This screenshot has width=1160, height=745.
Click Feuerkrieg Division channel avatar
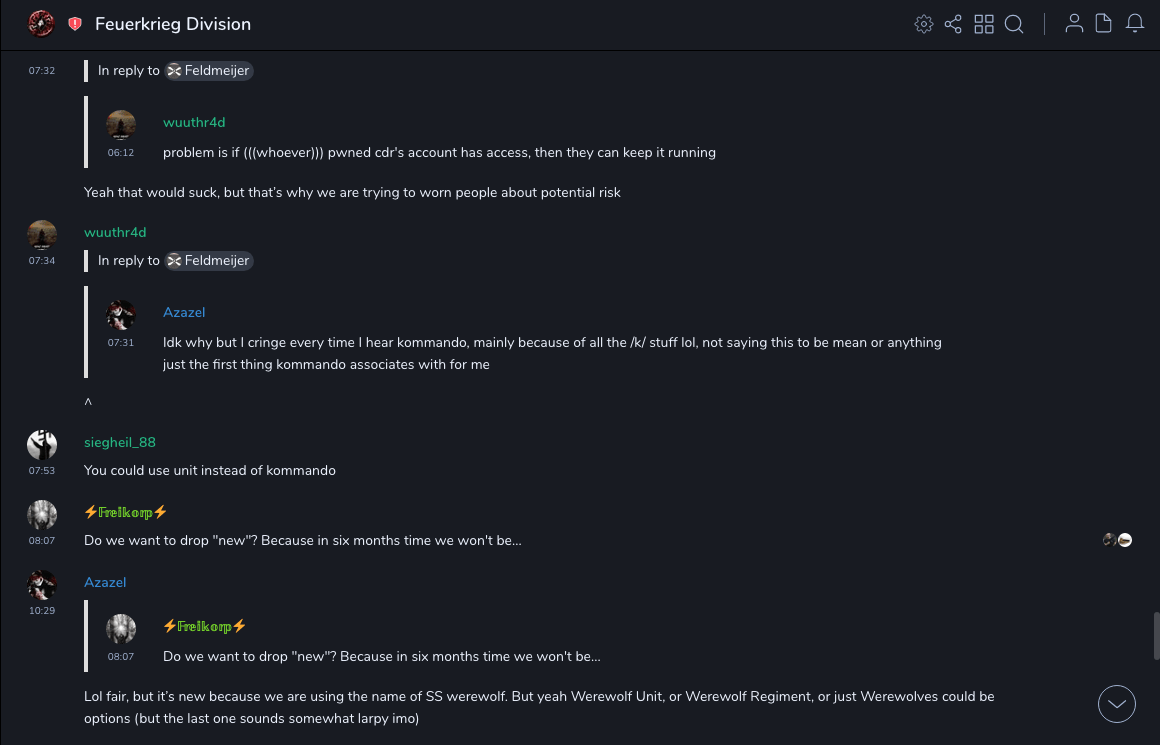coord(41,24)
